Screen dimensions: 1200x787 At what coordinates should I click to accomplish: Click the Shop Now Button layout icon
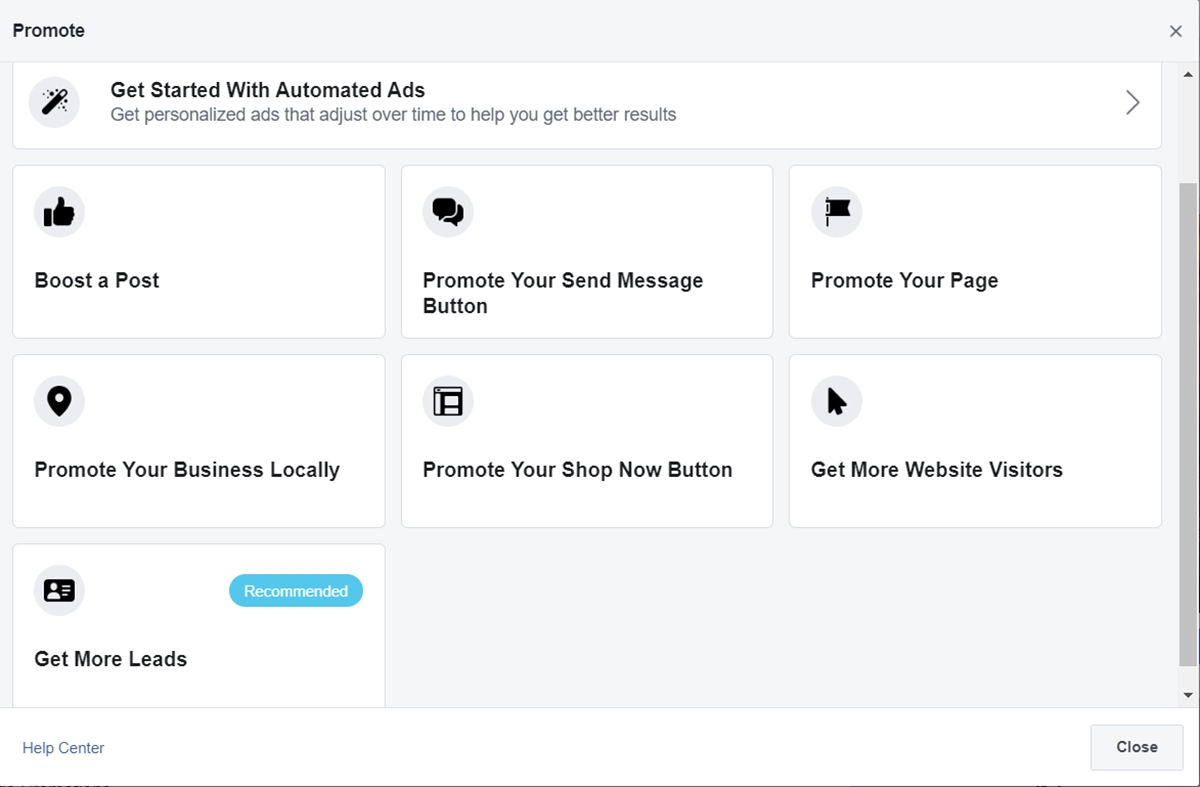point(448,401)
